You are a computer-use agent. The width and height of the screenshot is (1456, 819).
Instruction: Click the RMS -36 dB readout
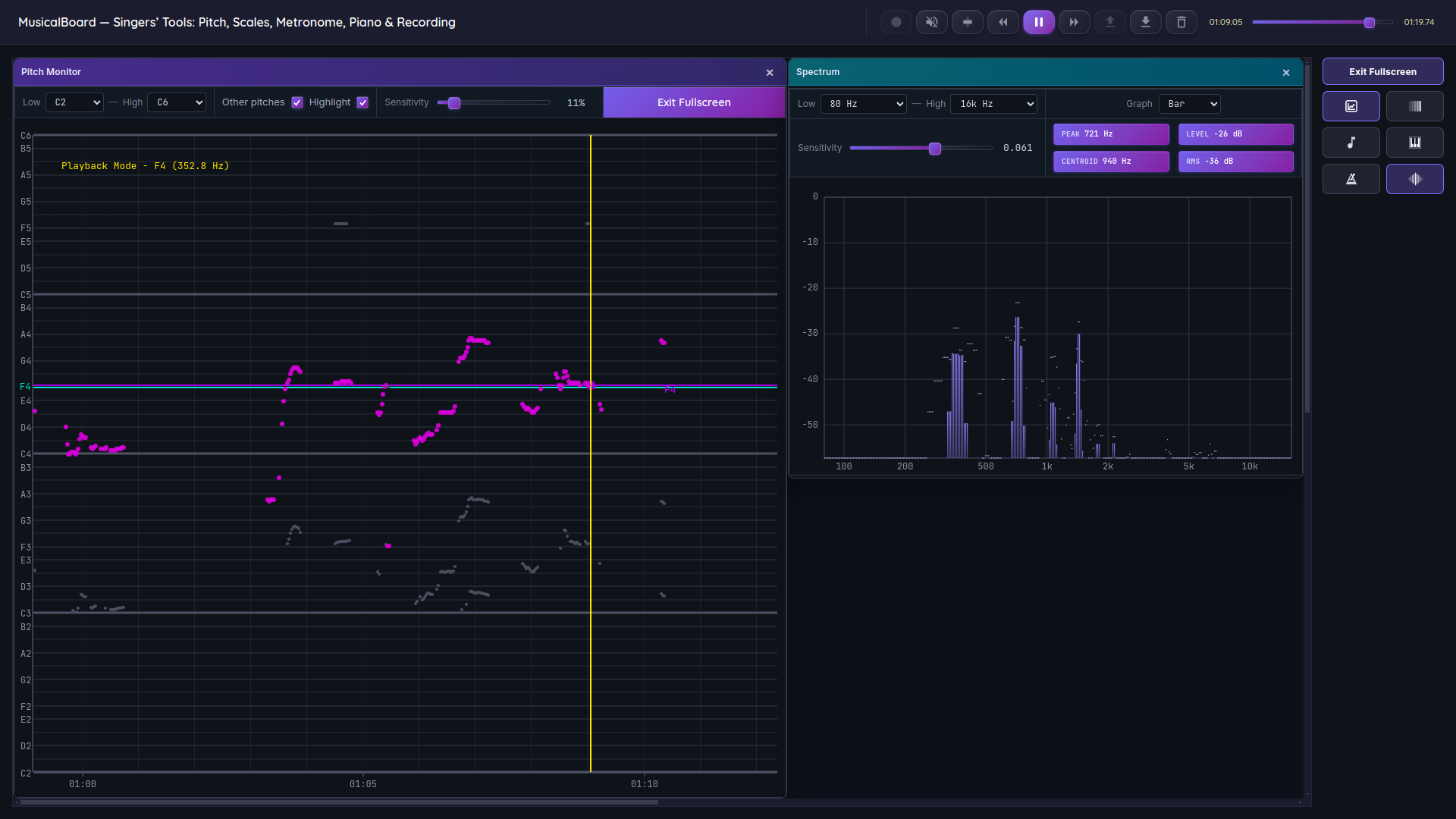tap(1235, 162)
